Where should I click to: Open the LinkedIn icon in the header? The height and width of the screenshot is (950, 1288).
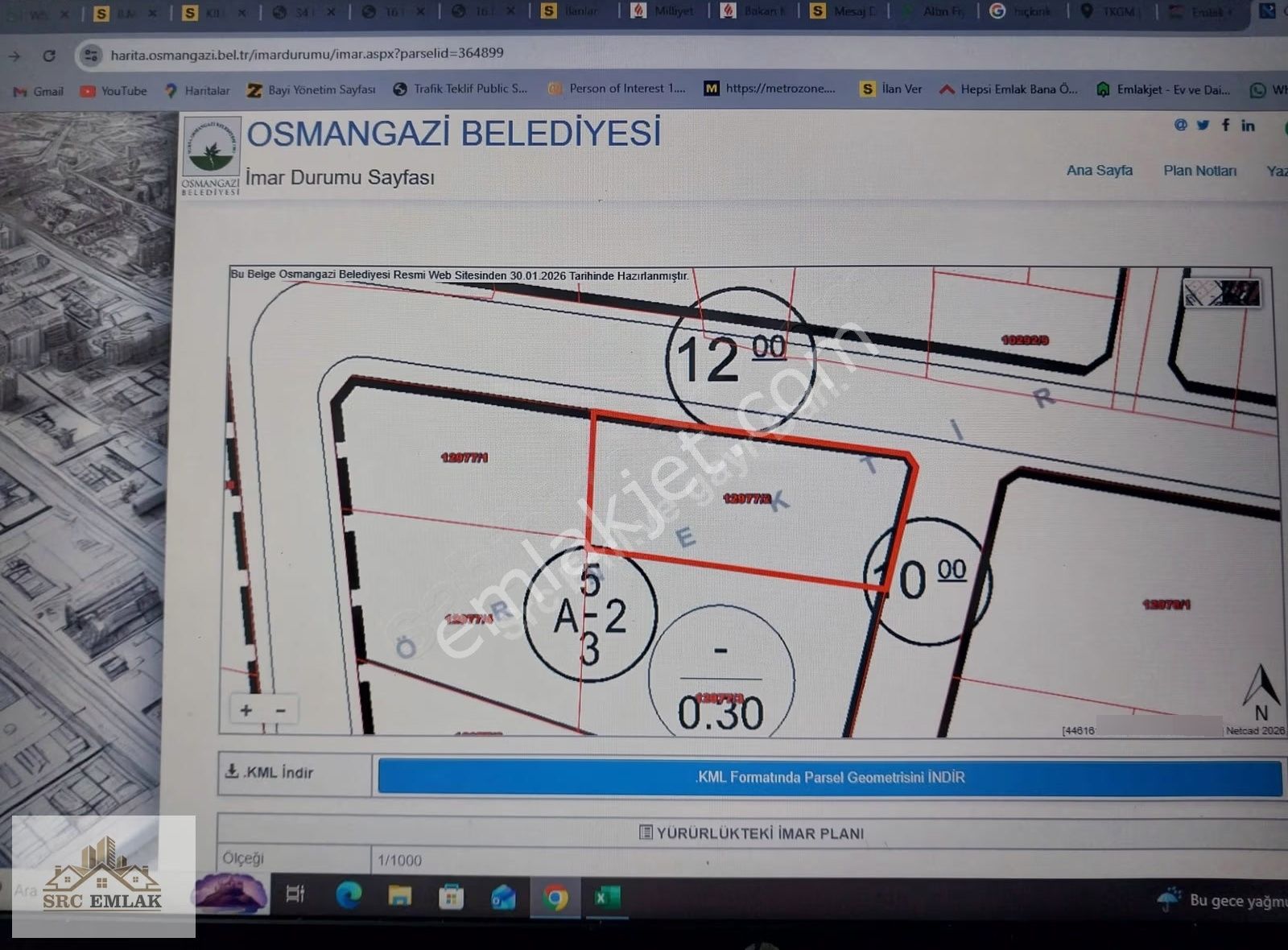tap(1248, 125)
